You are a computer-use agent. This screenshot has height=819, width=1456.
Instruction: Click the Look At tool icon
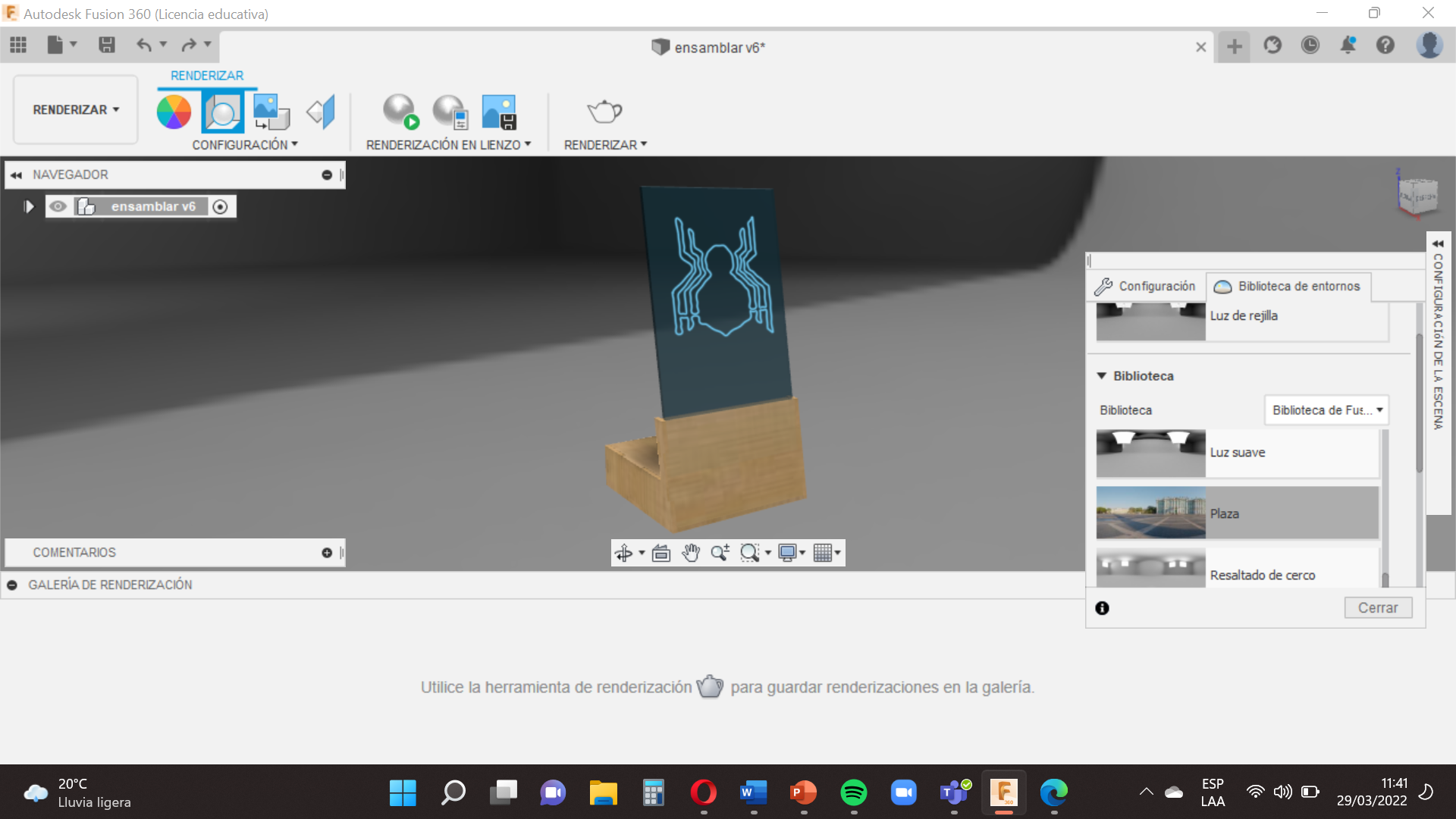pos(661,553)
